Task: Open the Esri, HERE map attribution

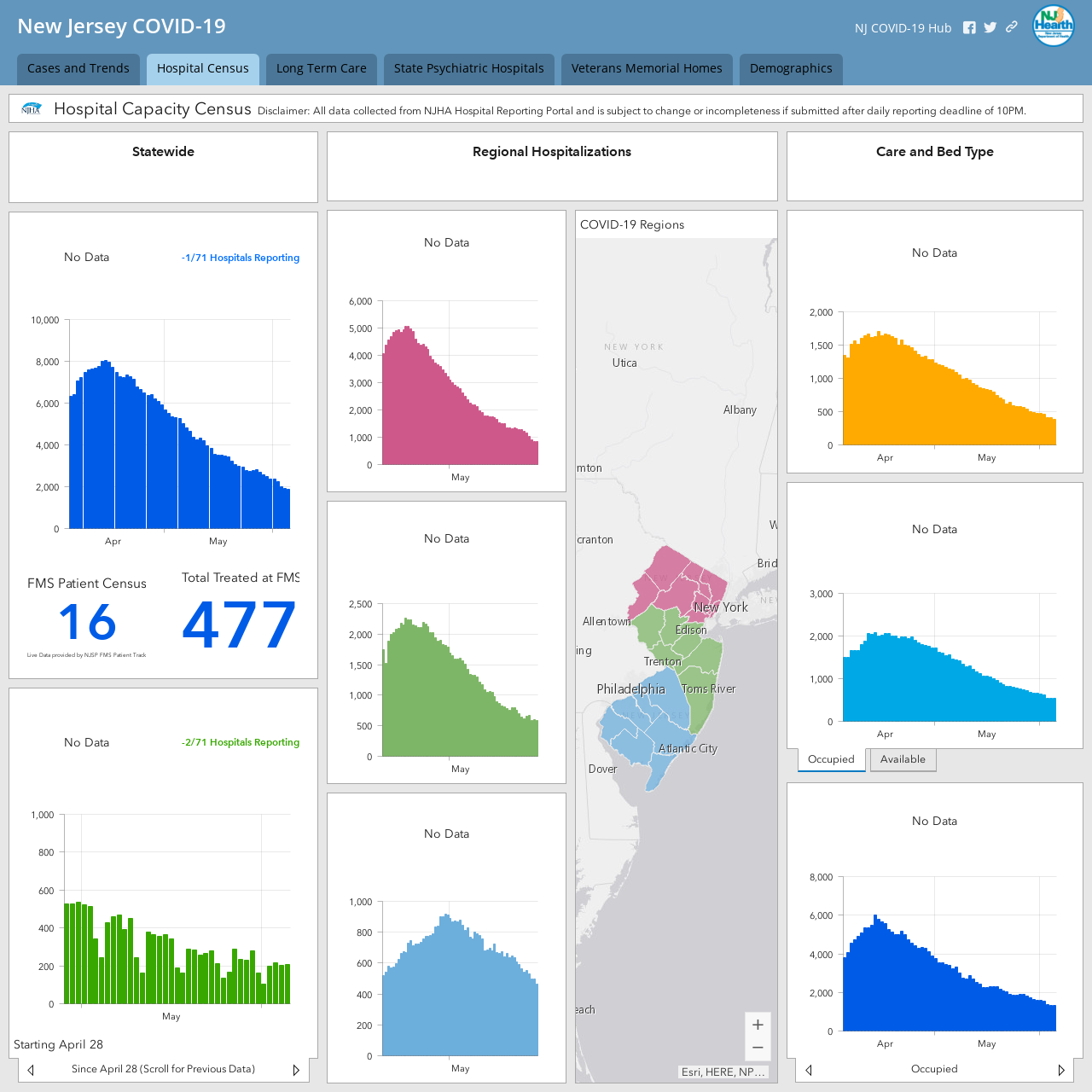Action: 723,1072
